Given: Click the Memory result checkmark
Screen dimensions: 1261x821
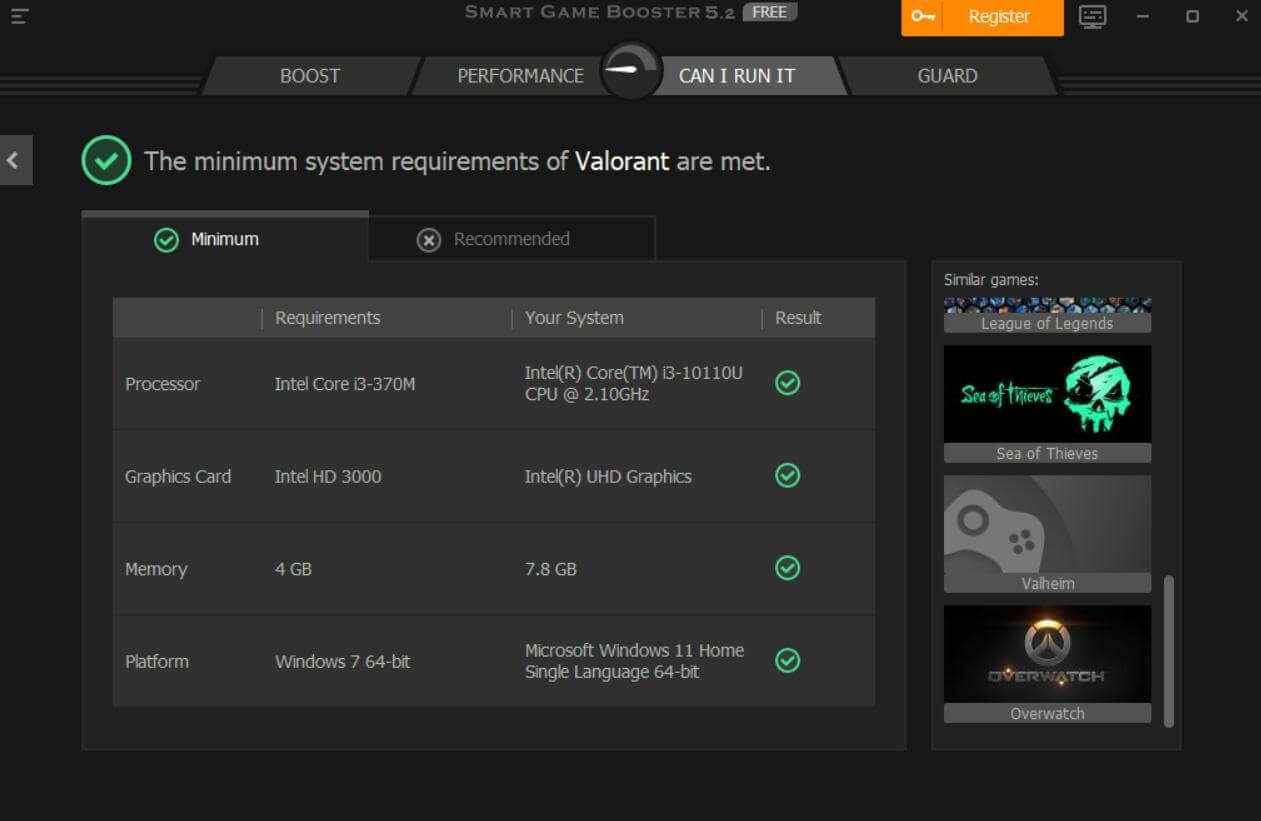Looking at the screenshot, I should 788,568.
